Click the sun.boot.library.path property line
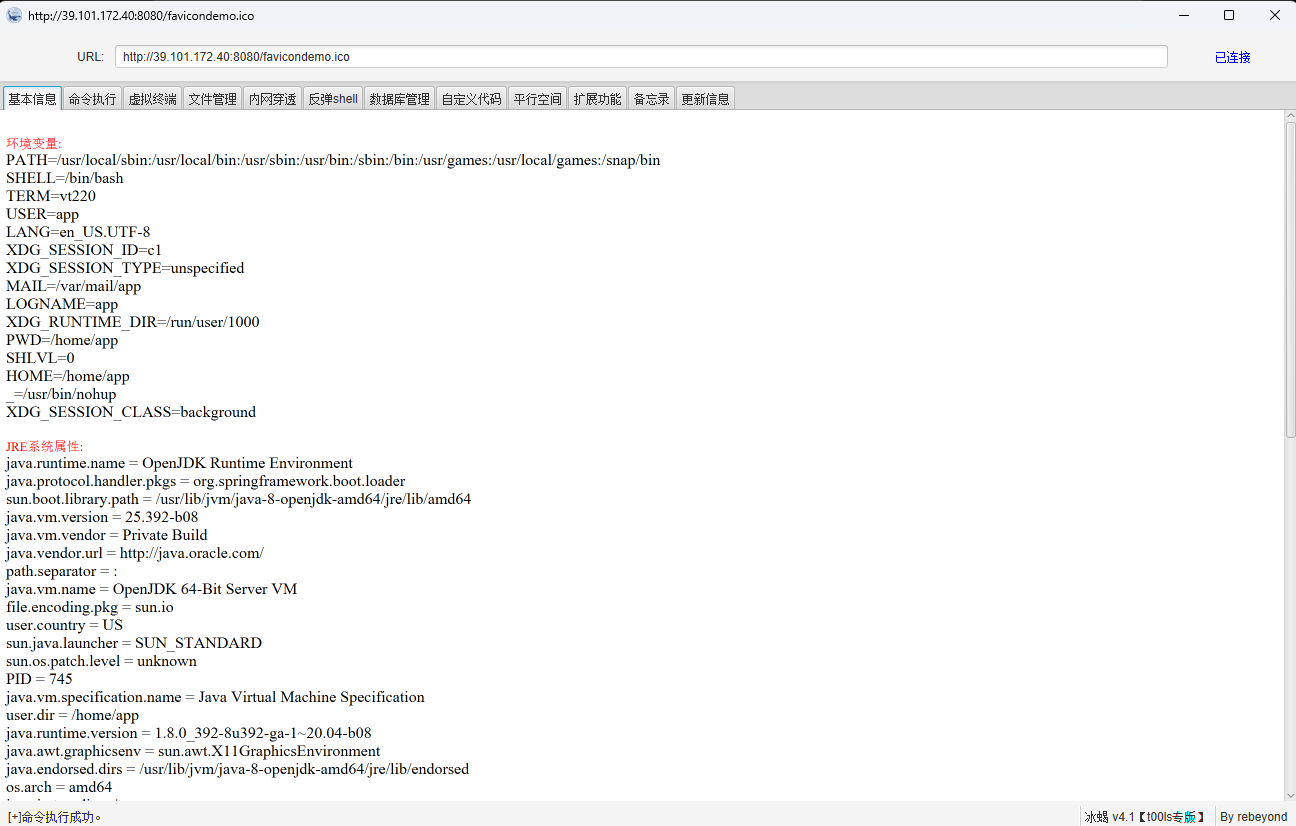This screenshot has height=826, width=1296. pyautogui.click(x=238, y=499)
